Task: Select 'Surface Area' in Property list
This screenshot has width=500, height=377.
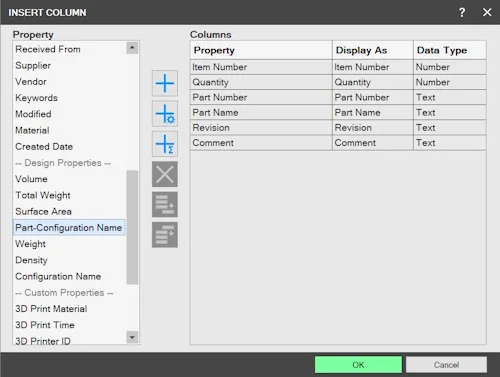Action: click(69, 212)
